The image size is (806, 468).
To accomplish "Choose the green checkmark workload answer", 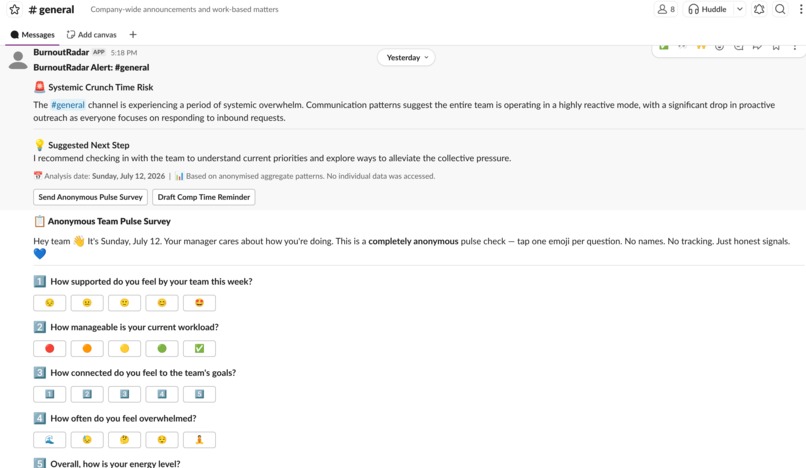I will pyautogui.click(x=199, y=349).
